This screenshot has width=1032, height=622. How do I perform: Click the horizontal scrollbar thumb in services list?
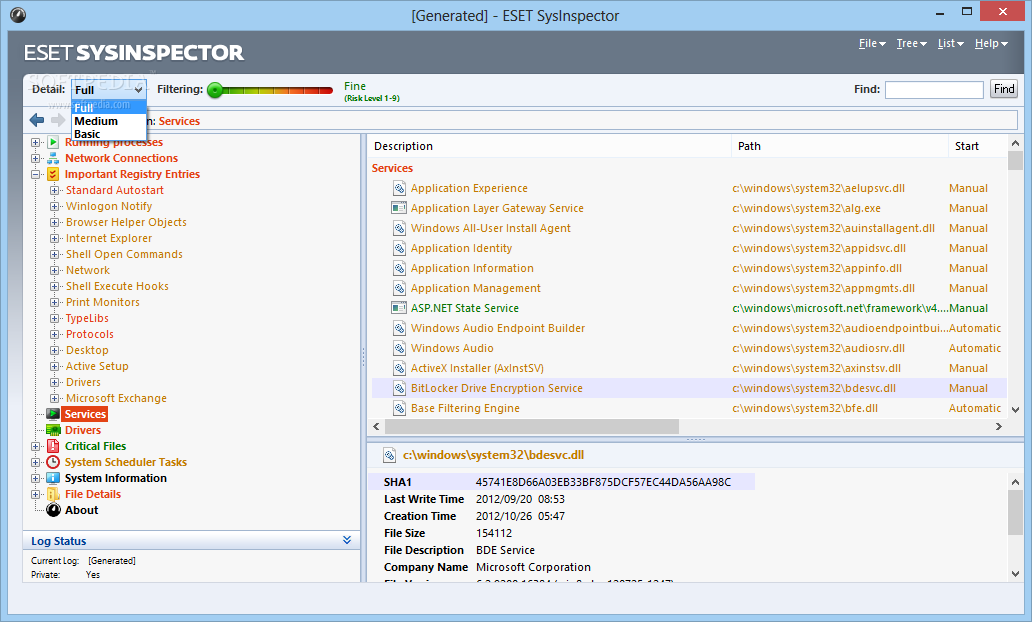pos(532,427)
